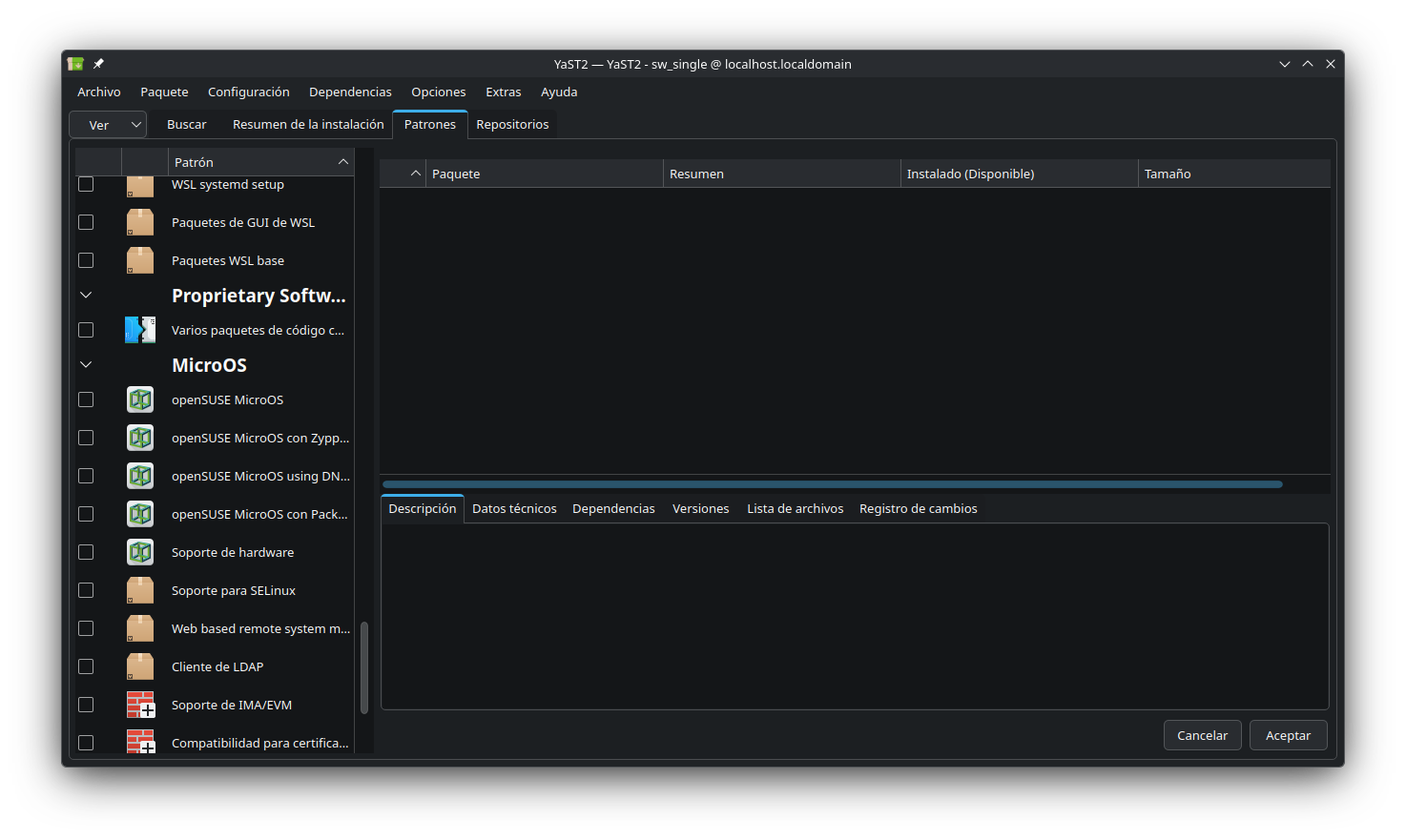The height and width of the screenshot is (840, 1406).
Task: Click the Paquetes WSL base box icon
Action: (x=140, y=260)
